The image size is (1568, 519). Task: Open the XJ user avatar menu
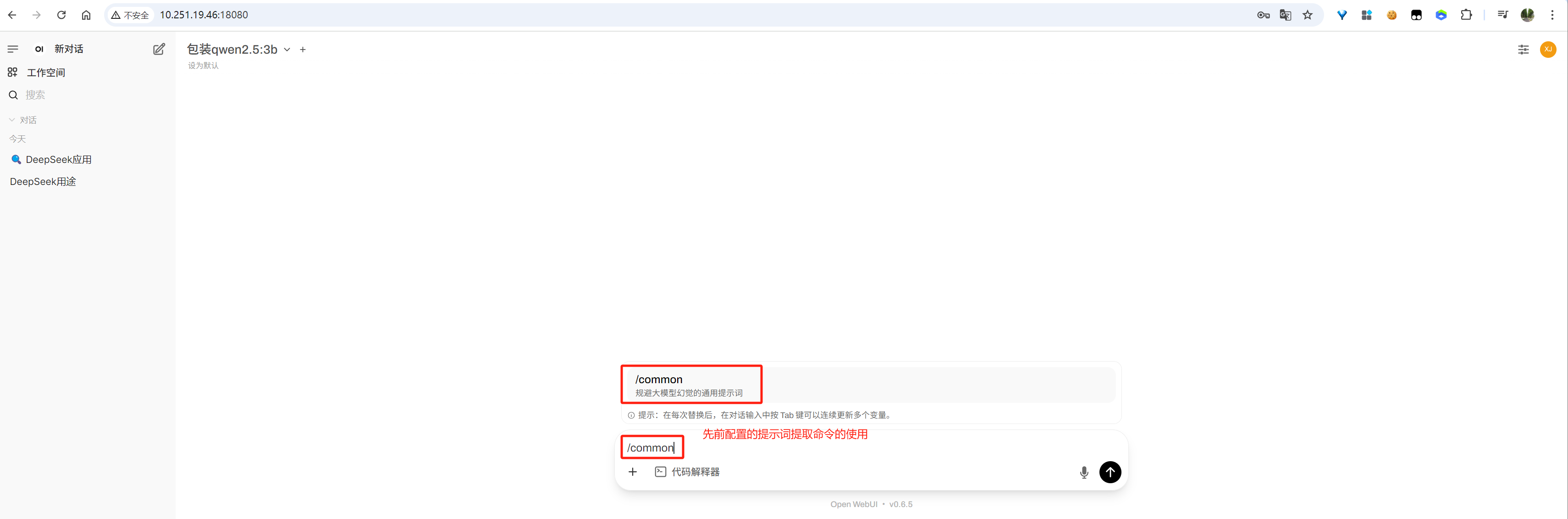(1548, 50)
